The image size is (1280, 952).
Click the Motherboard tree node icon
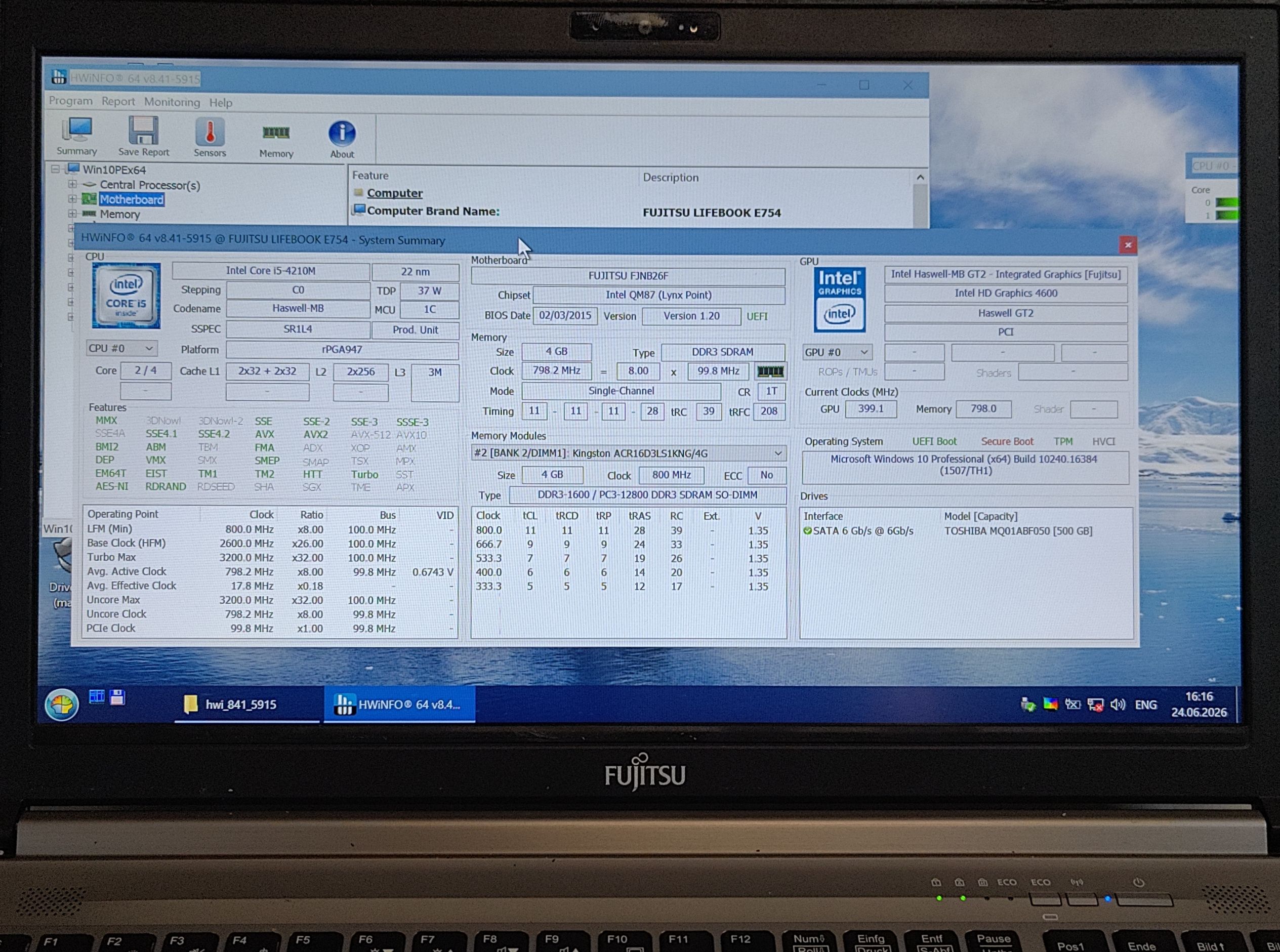click(x=89, y=199)
